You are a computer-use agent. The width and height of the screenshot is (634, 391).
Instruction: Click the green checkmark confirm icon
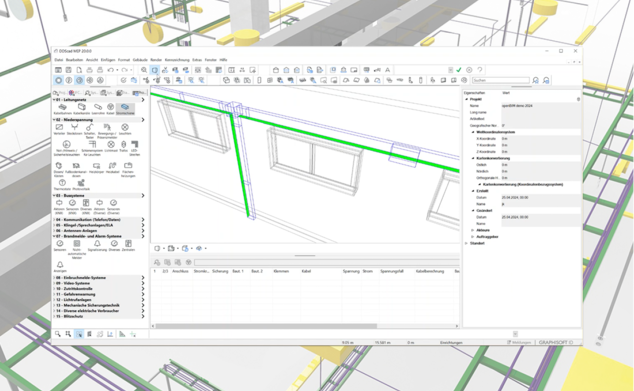coord(459,70)
